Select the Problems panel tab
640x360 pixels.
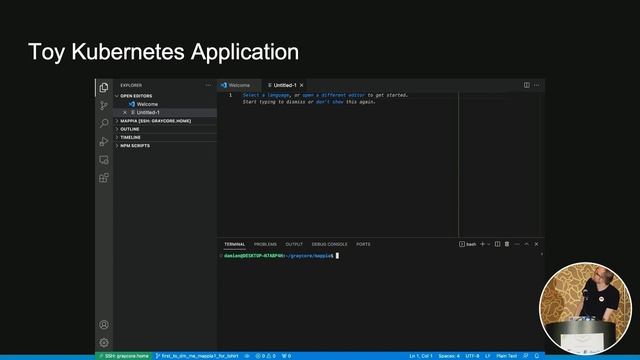tap(265, 244)
